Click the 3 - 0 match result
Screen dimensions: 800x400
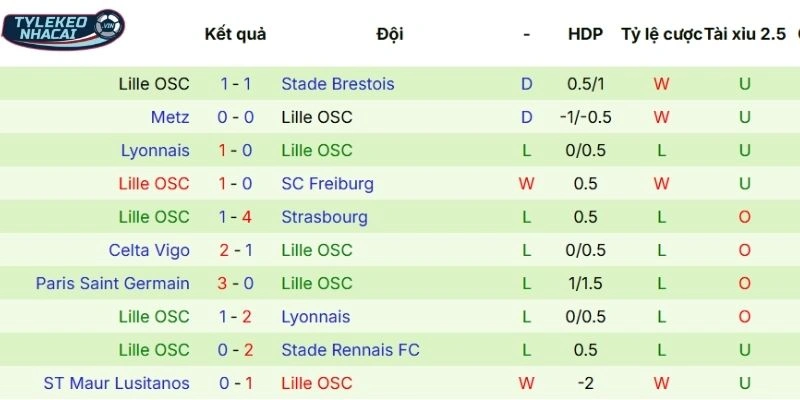click(x=235, y=283)
